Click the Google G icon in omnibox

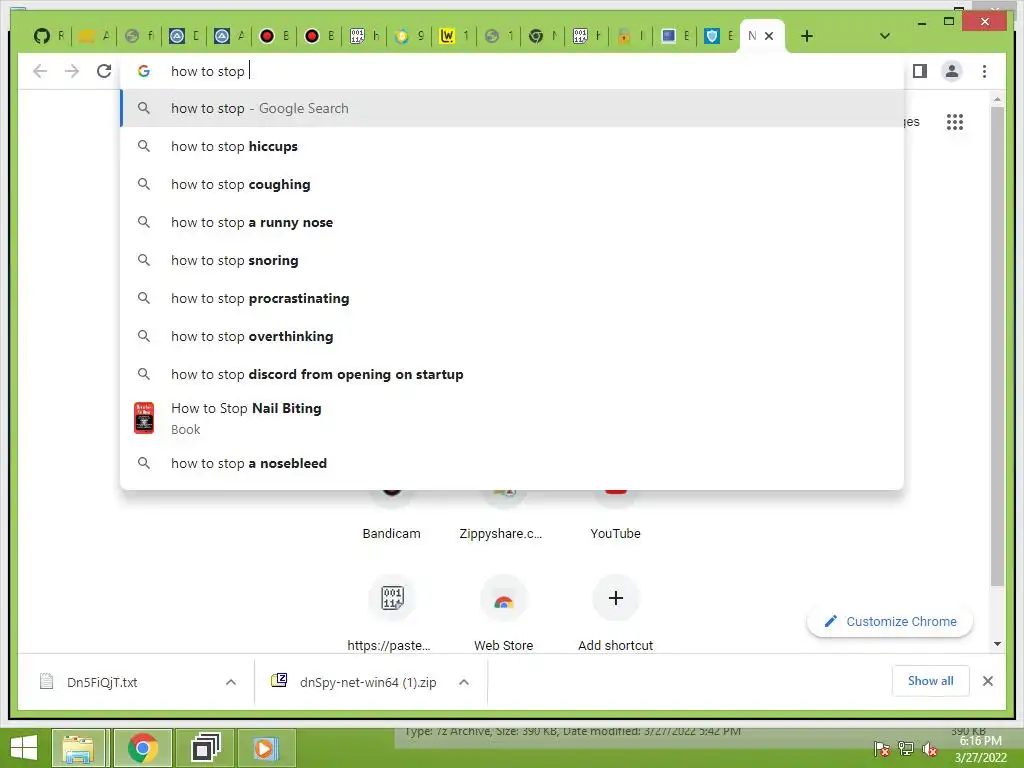point(144,71)
